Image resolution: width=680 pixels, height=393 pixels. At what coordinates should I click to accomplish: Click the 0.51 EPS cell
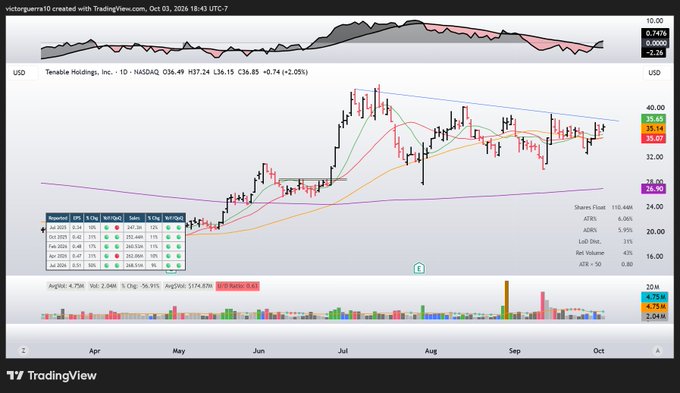[x=77, y=265]
